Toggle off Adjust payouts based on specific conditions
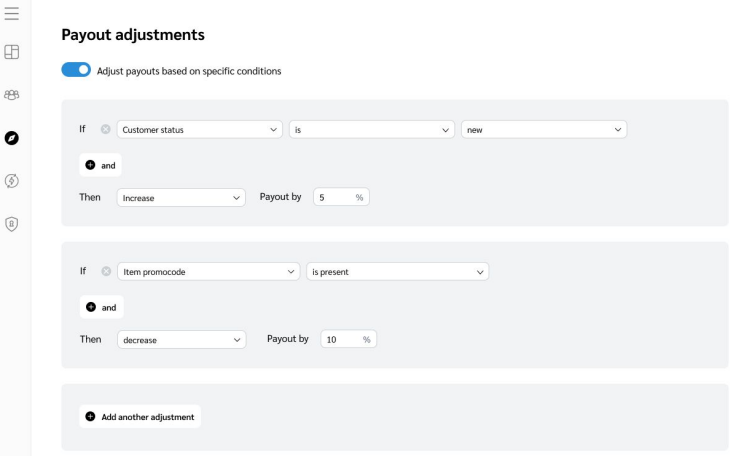 tap(76, 71)
